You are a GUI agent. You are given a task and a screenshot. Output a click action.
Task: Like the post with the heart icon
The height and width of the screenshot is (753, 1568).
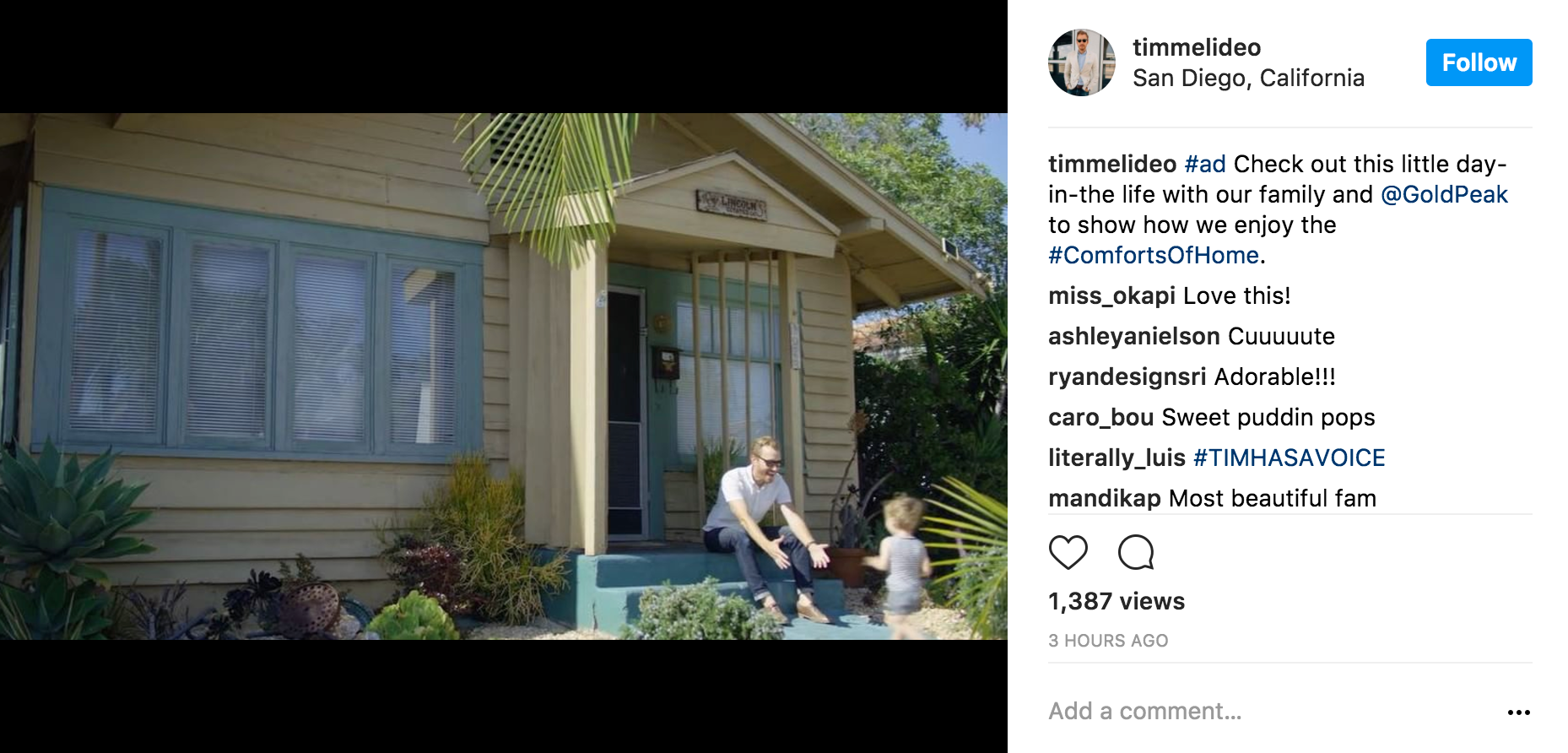pyautogui.click(x=1068, y=552)
